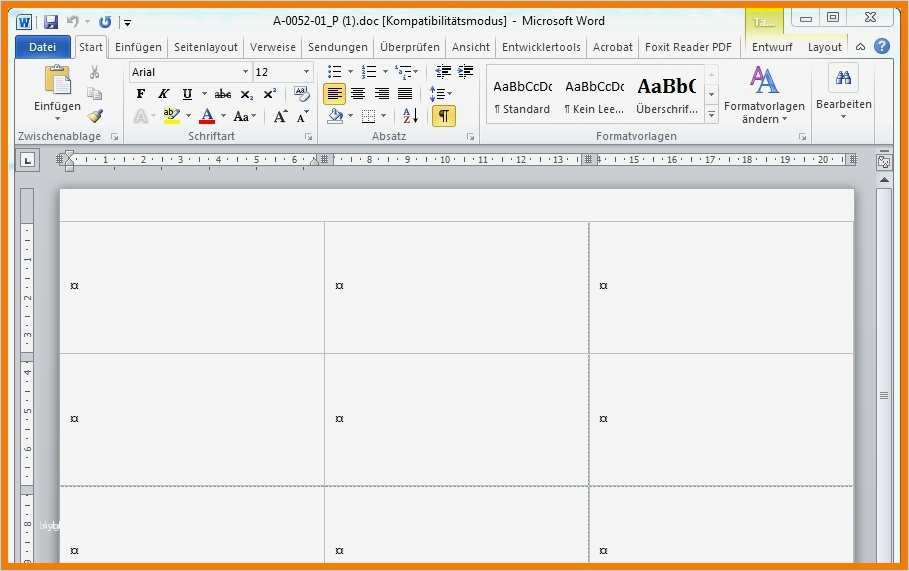Screen dimensions: 909x571
Task: Click the Shrink Font icon
Action: [302, 117]
